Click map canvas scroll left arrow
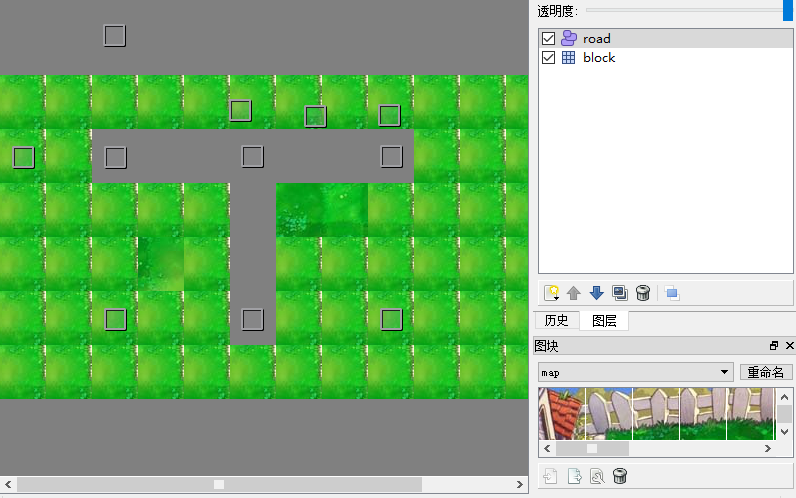Image resolution: width=796 pixels, height=498 pixels. click(x=8, y=484)
